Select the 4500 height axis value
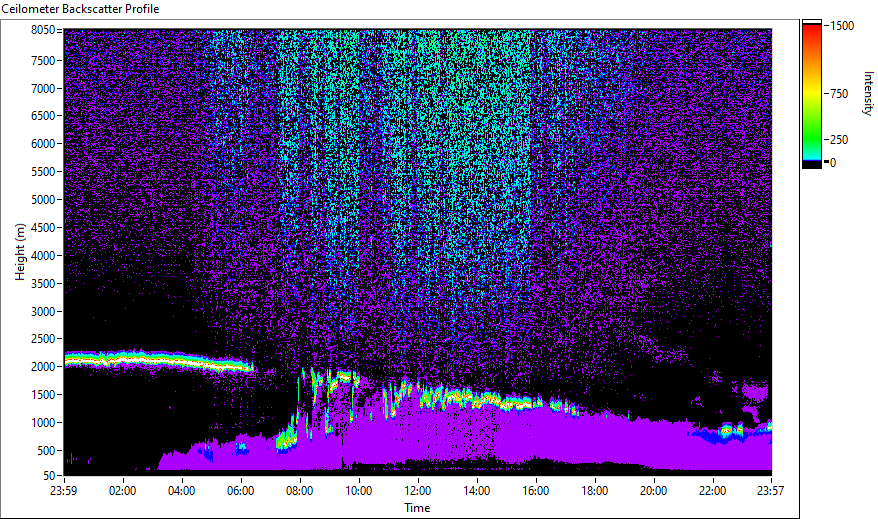This screenshot has height=519, width=878. (x=43, y=228)
